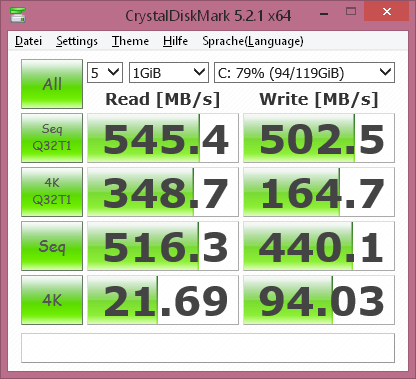Select the 4K read value 21.69
The image size is (416, 379).
point(163,300)
